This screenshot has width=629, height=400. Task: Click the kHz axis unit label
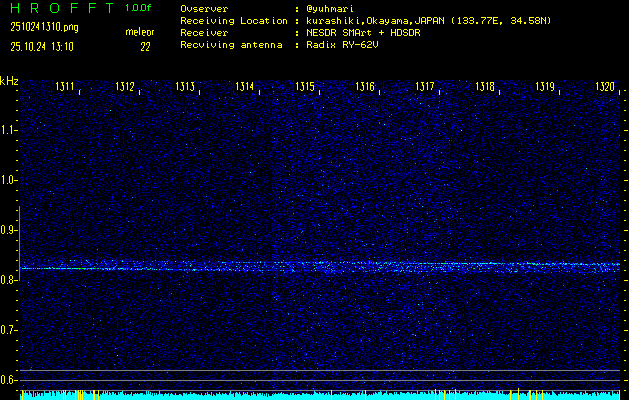tap(9, 81)
